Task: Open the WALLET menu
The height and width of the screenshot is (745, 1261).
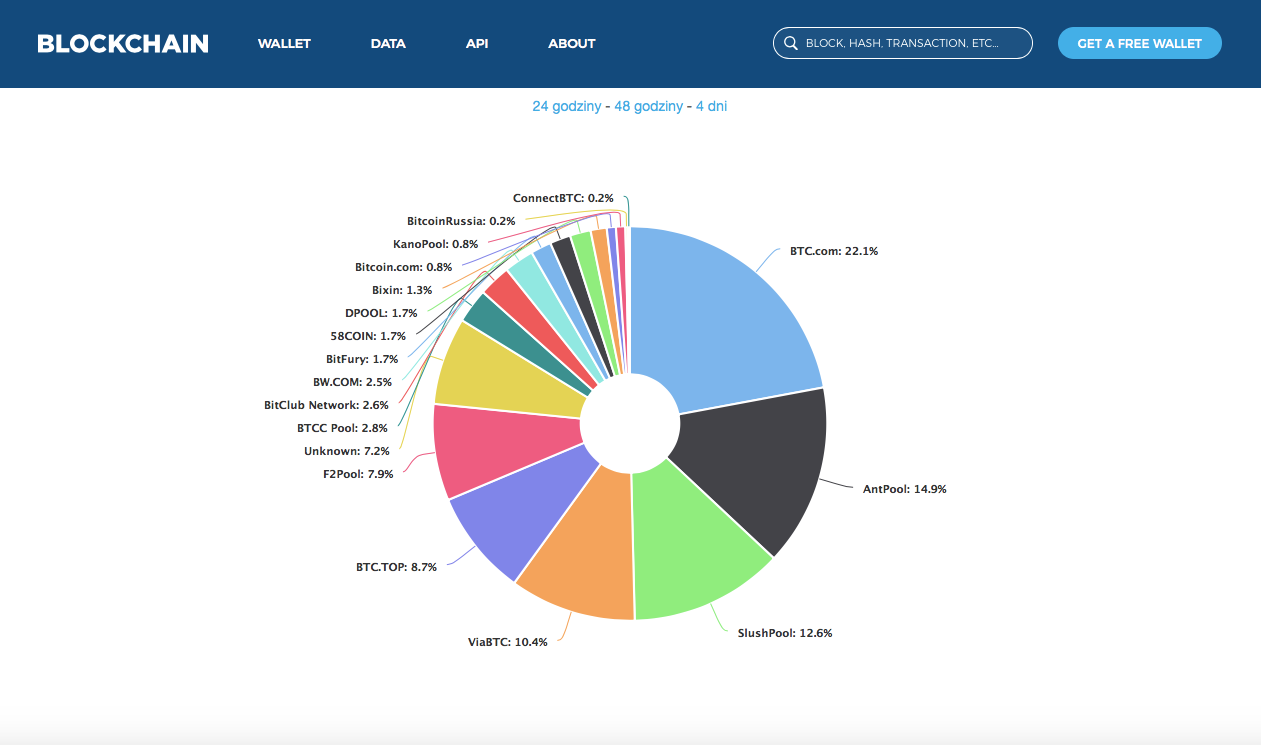Action: click(284, 44)
